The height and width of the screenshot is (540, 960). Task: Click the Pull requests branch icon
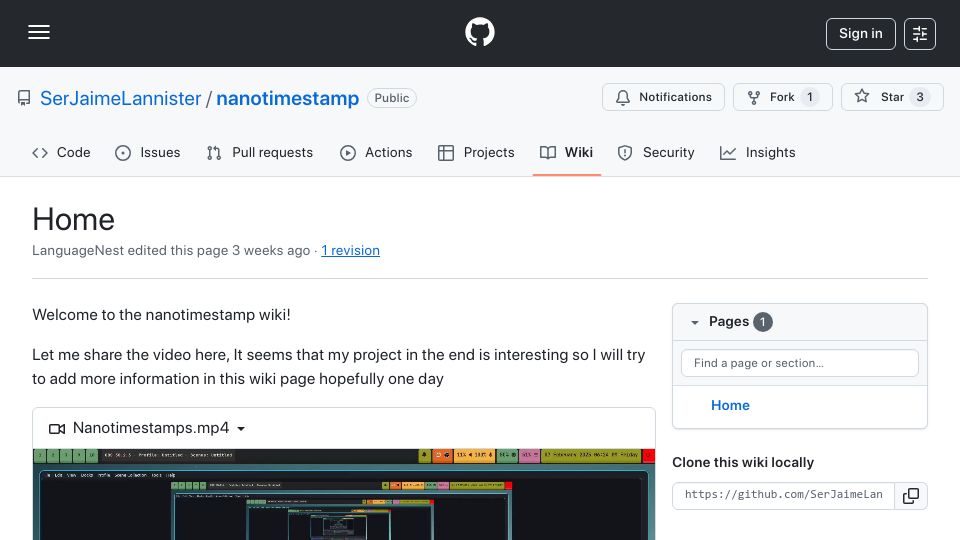214,153
